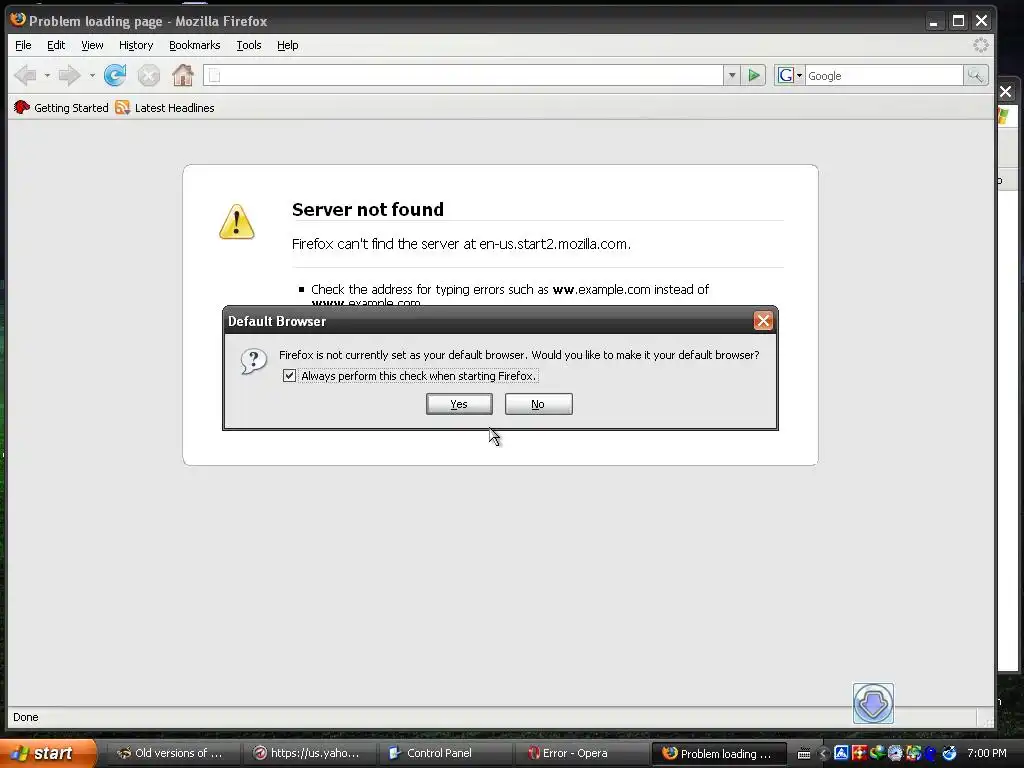
Task: Click the Google search input field
Action: tap(884, 76)
